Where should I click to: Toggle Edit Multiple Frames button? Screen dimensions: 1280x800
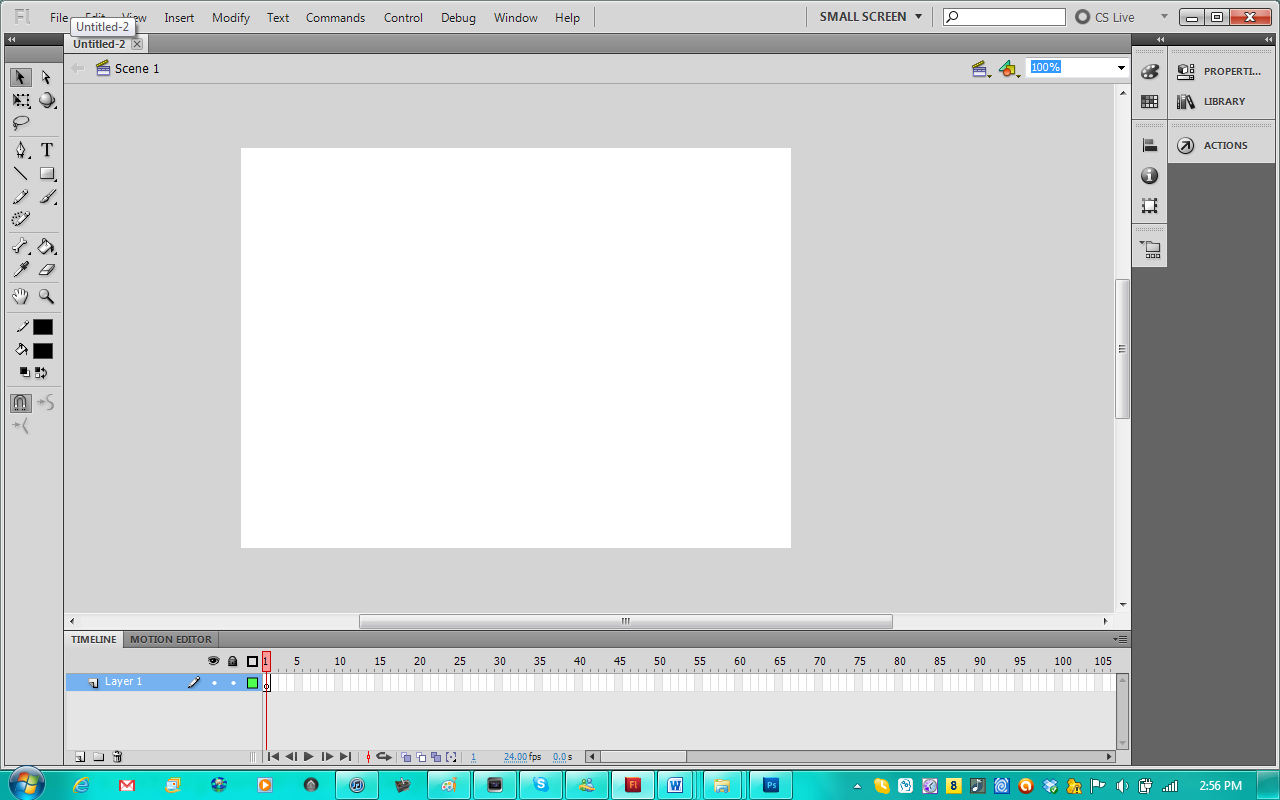coord(436,757)
